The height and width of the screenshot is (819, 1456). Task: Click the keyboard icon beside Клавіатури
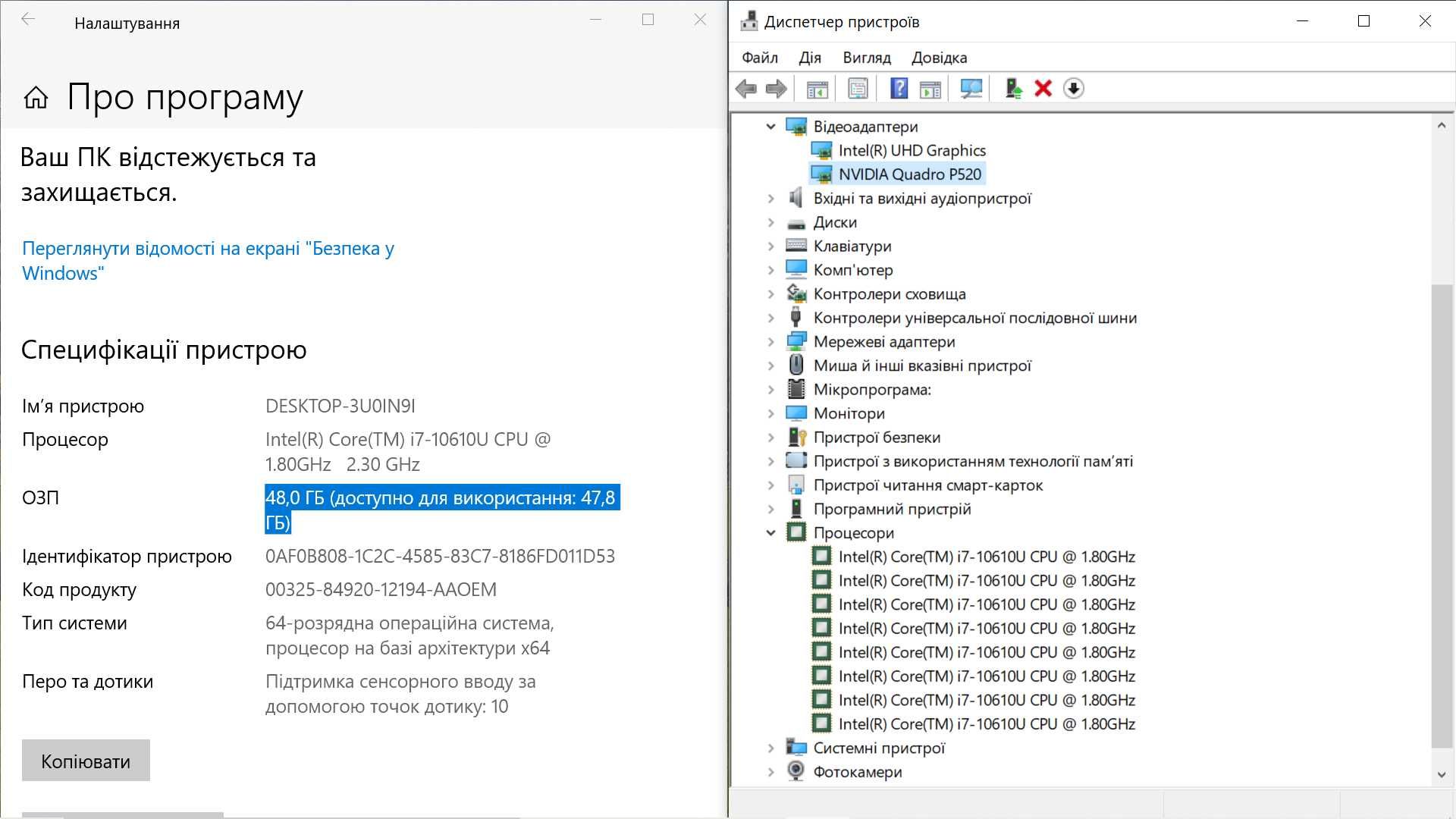[795, 246]
